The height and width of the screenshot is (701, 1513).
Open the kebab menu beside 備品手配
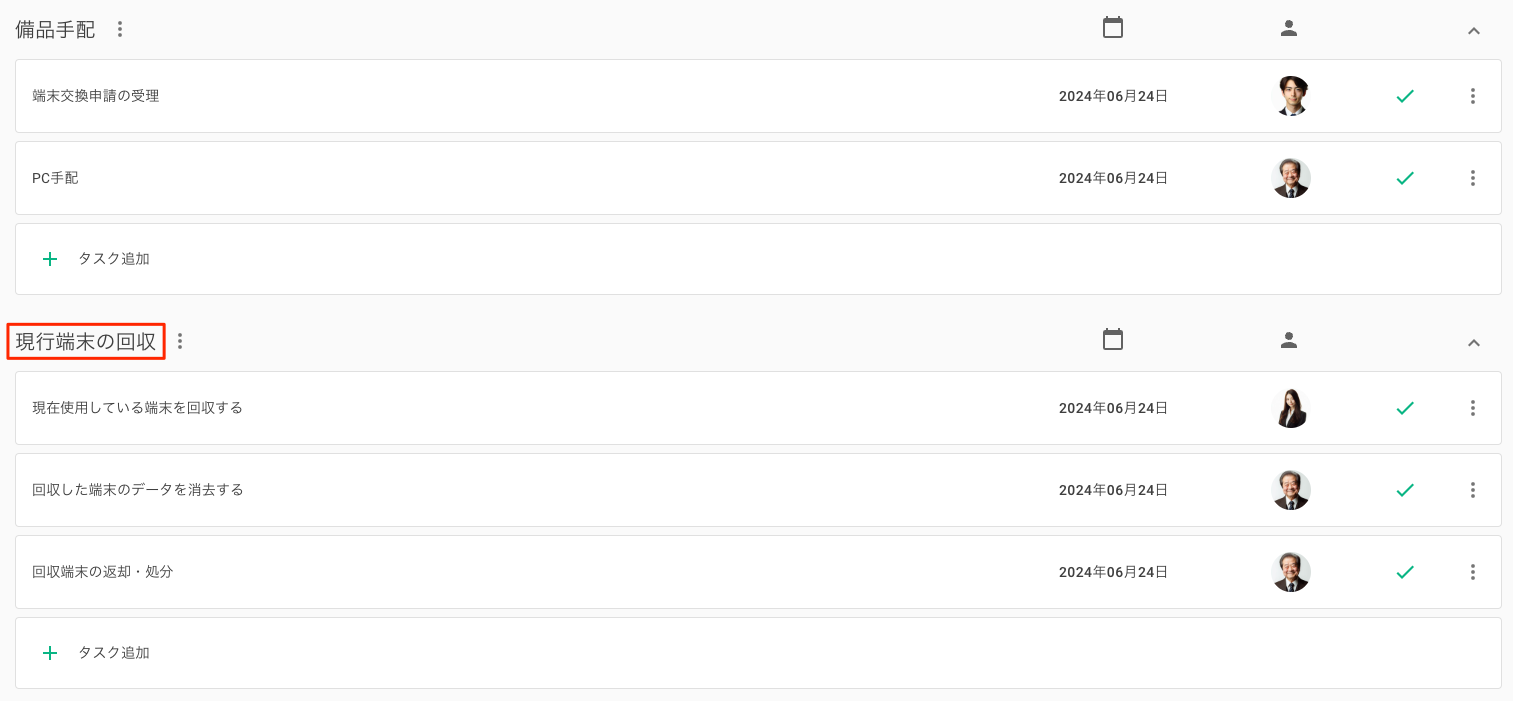[x=120, y=29]
